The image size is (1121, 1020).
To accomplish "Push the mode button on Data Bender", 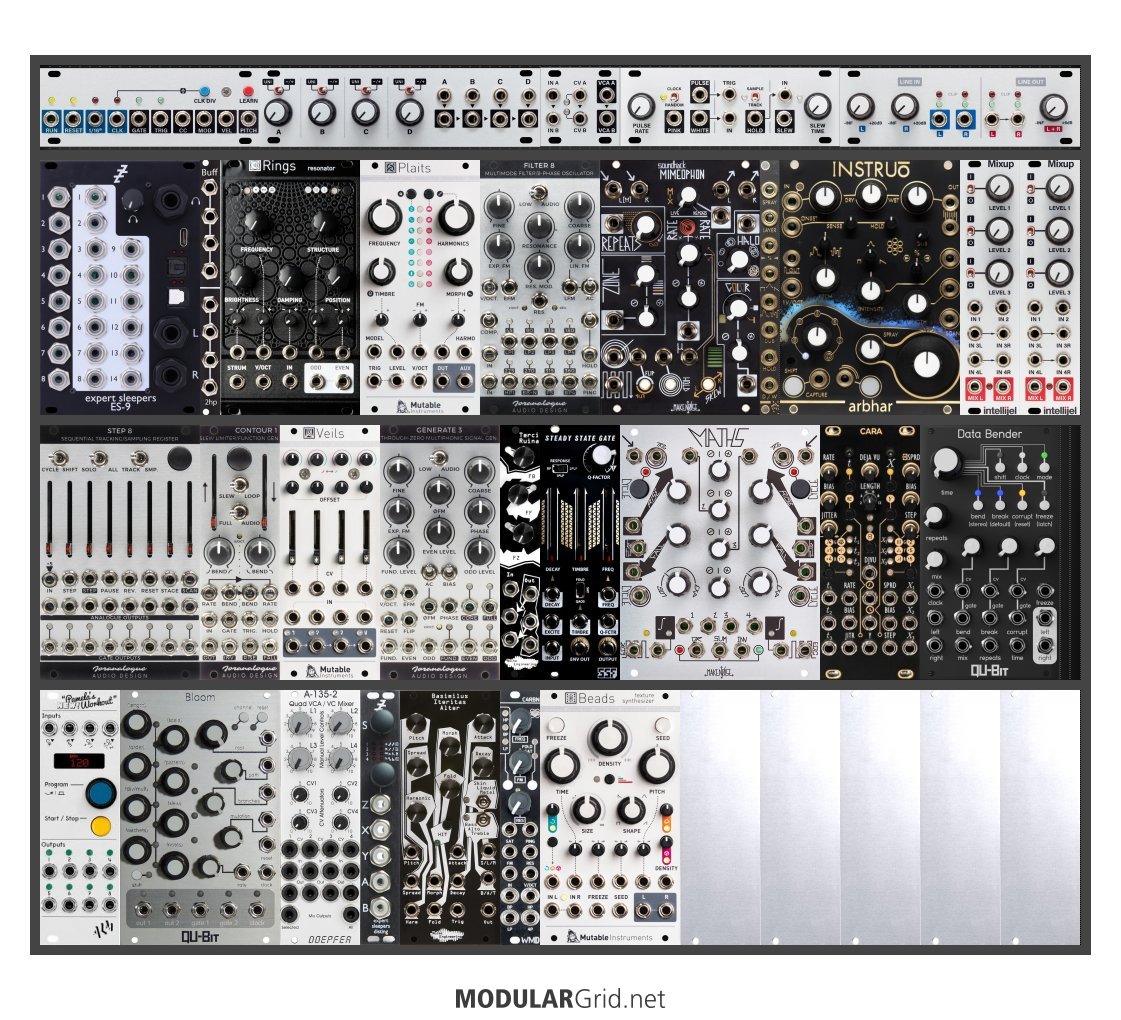I will [x=1045, y=465].
